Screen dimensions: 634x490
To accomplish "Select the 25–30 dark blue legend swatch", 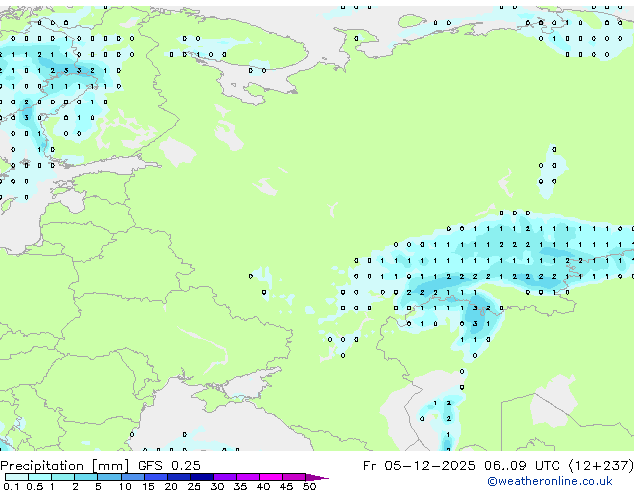I will coord(202,477).
